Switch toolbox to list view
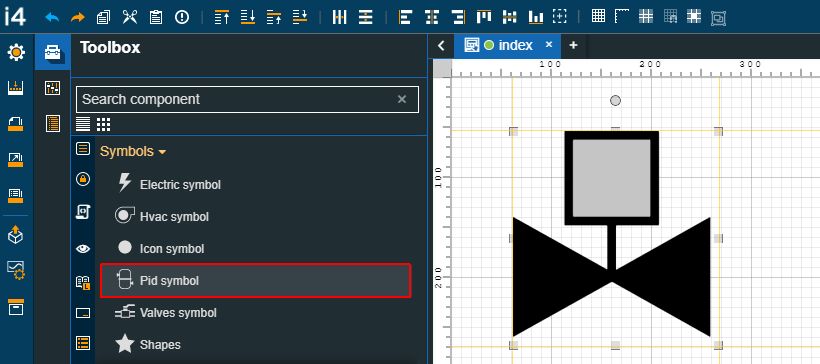The image size is (820, 364). (x=83, y=124)
